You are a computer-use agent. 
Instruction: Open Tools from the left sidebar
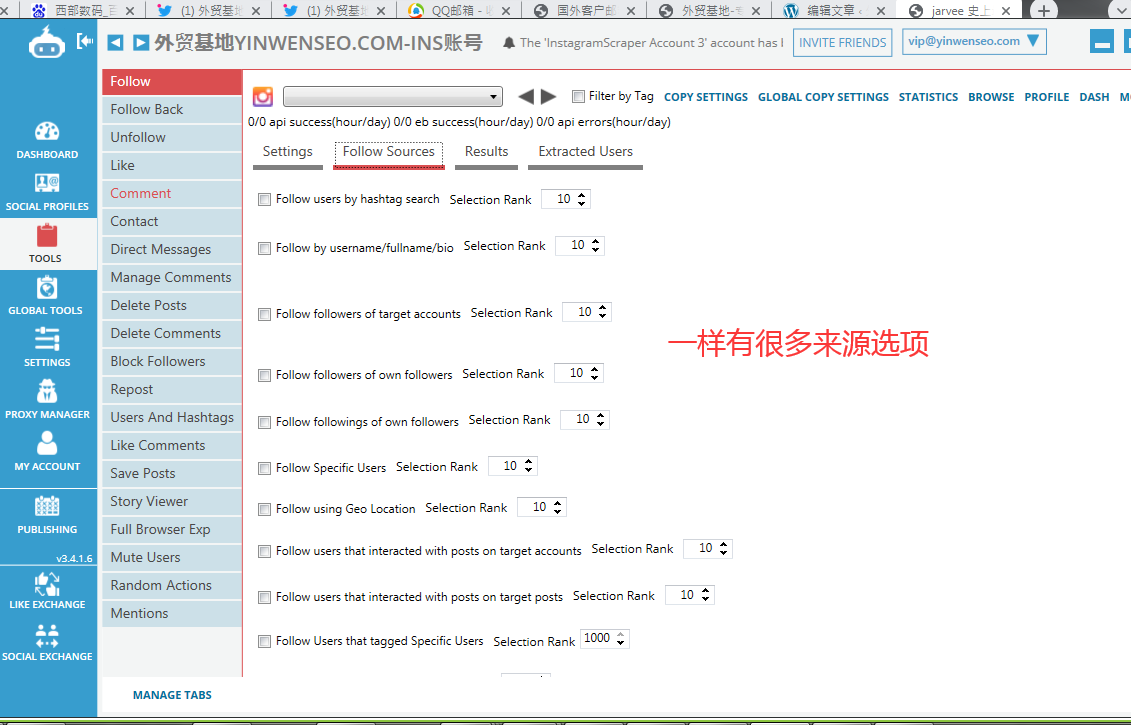point(46,244)
